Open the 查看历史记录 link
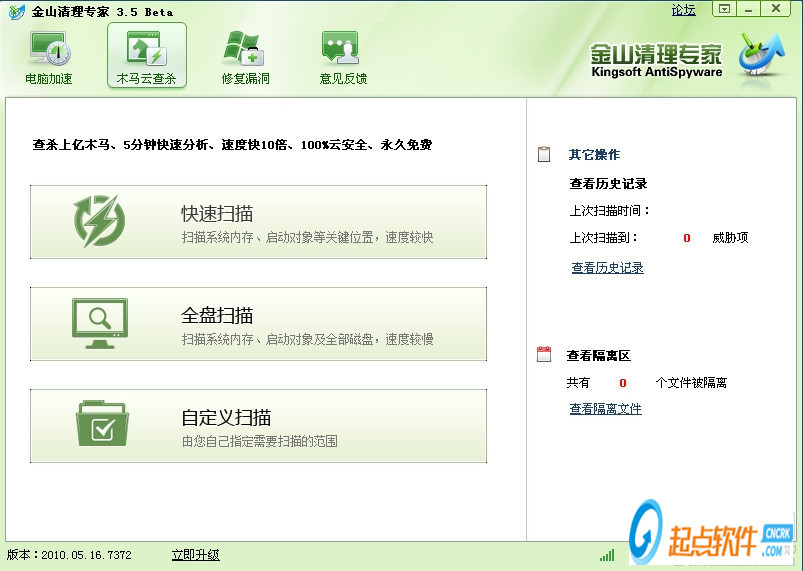Screen dimensions: 803x571 (x=607, y=267)
